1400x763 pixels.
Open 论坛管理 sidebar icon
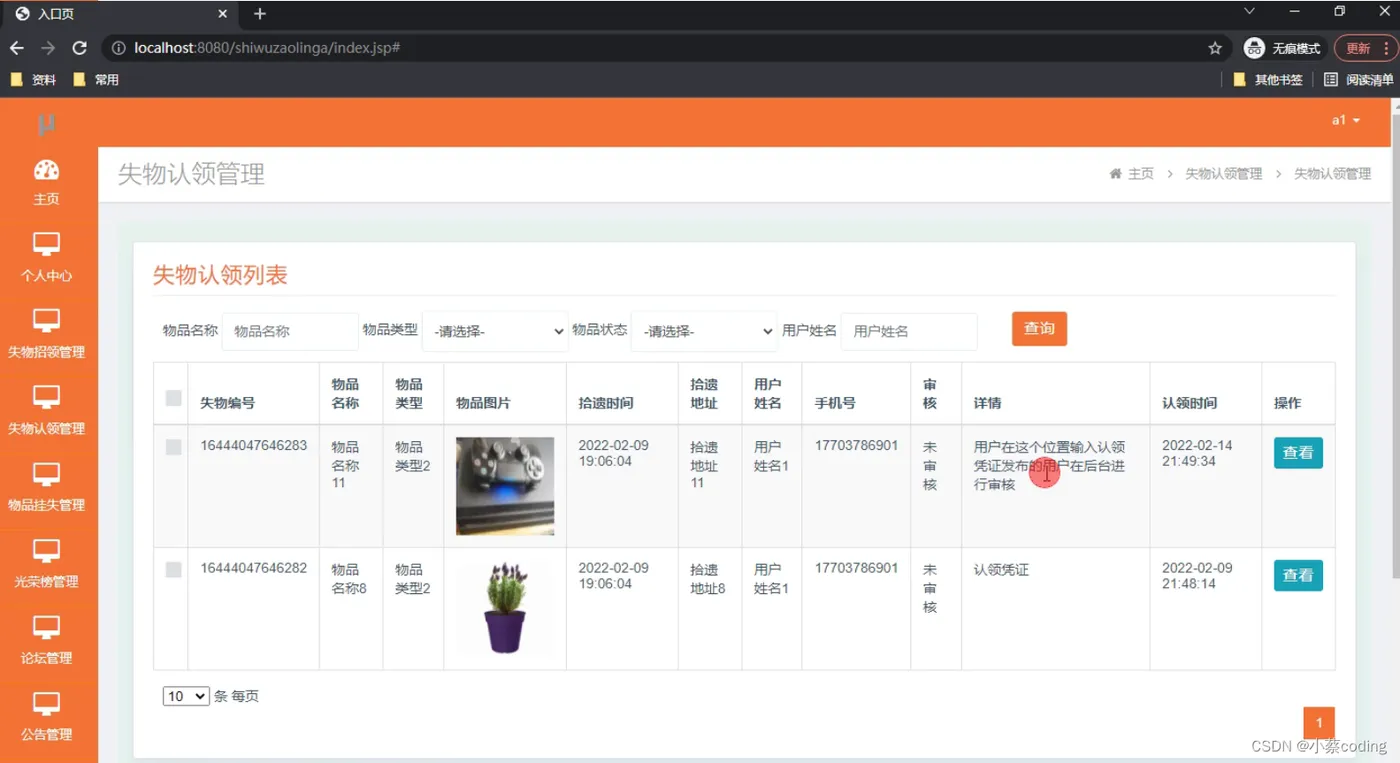pos(47,627)
